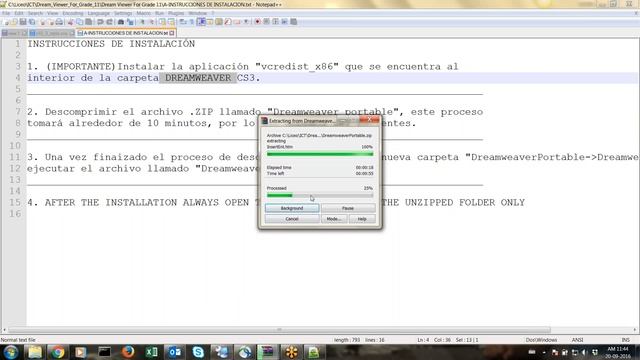
Task: Click the Save toolbar icon
Action: click(x=23, y=22)
